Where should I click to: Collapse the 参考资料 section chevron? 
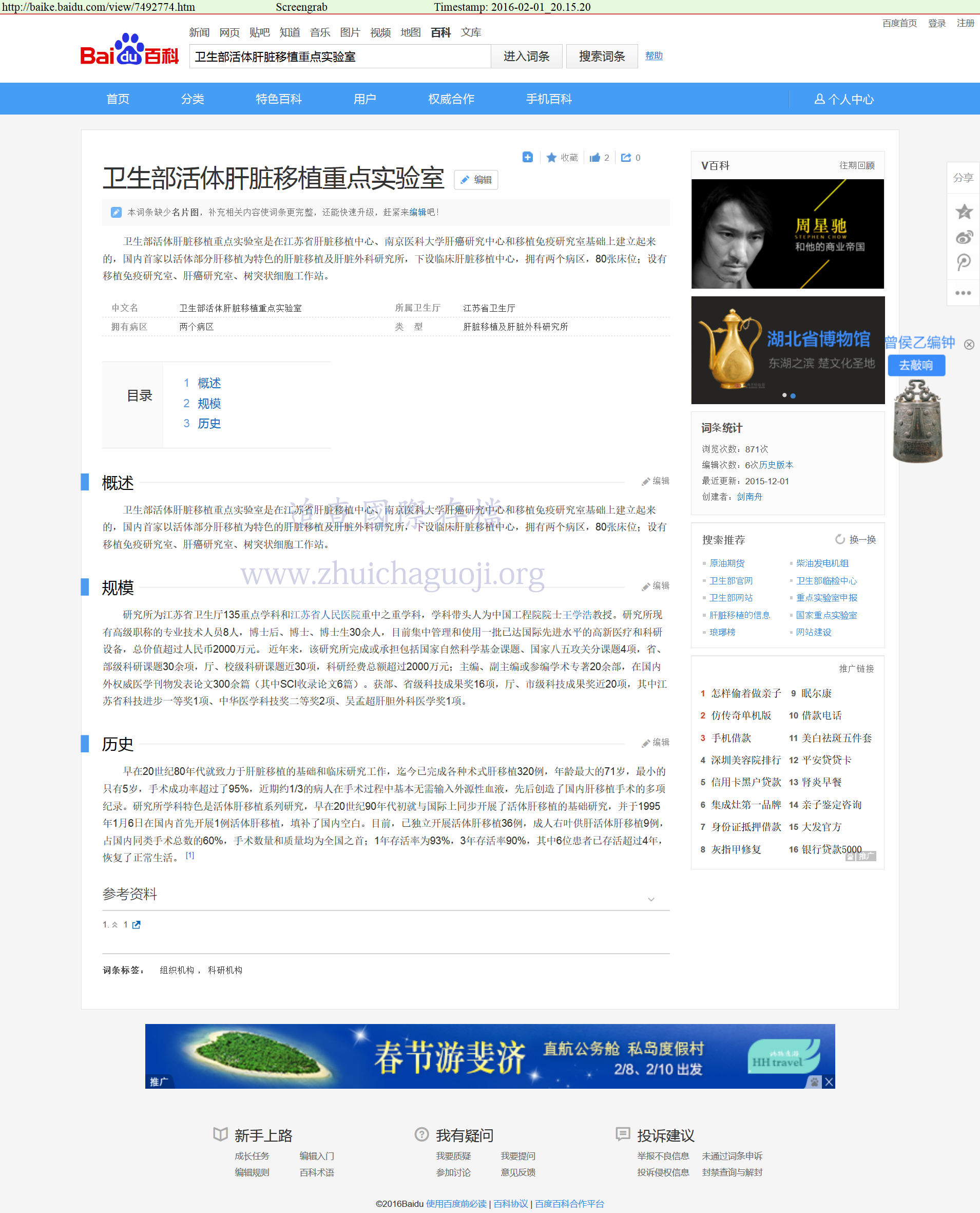[651, 899]
